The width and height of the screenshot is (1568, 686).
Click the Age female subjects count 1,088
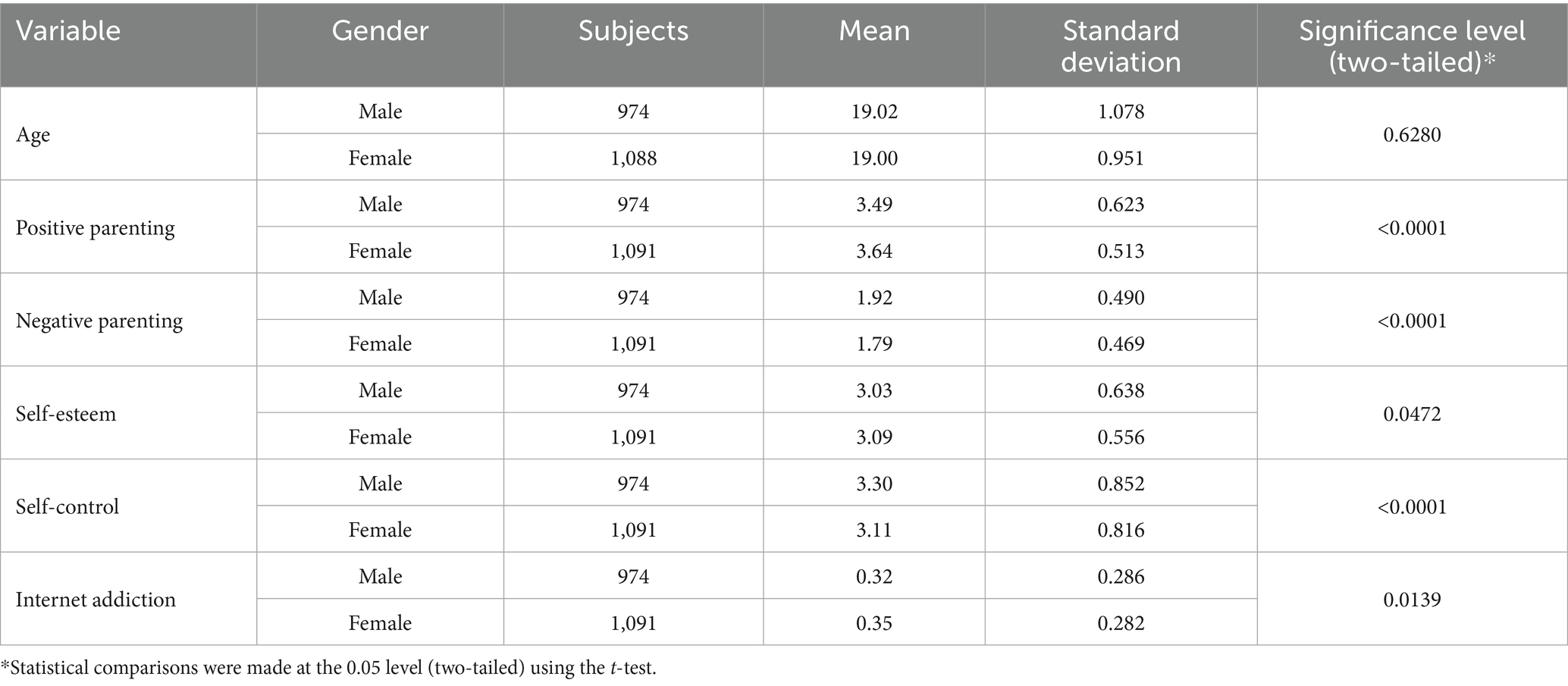coord(633,158)
